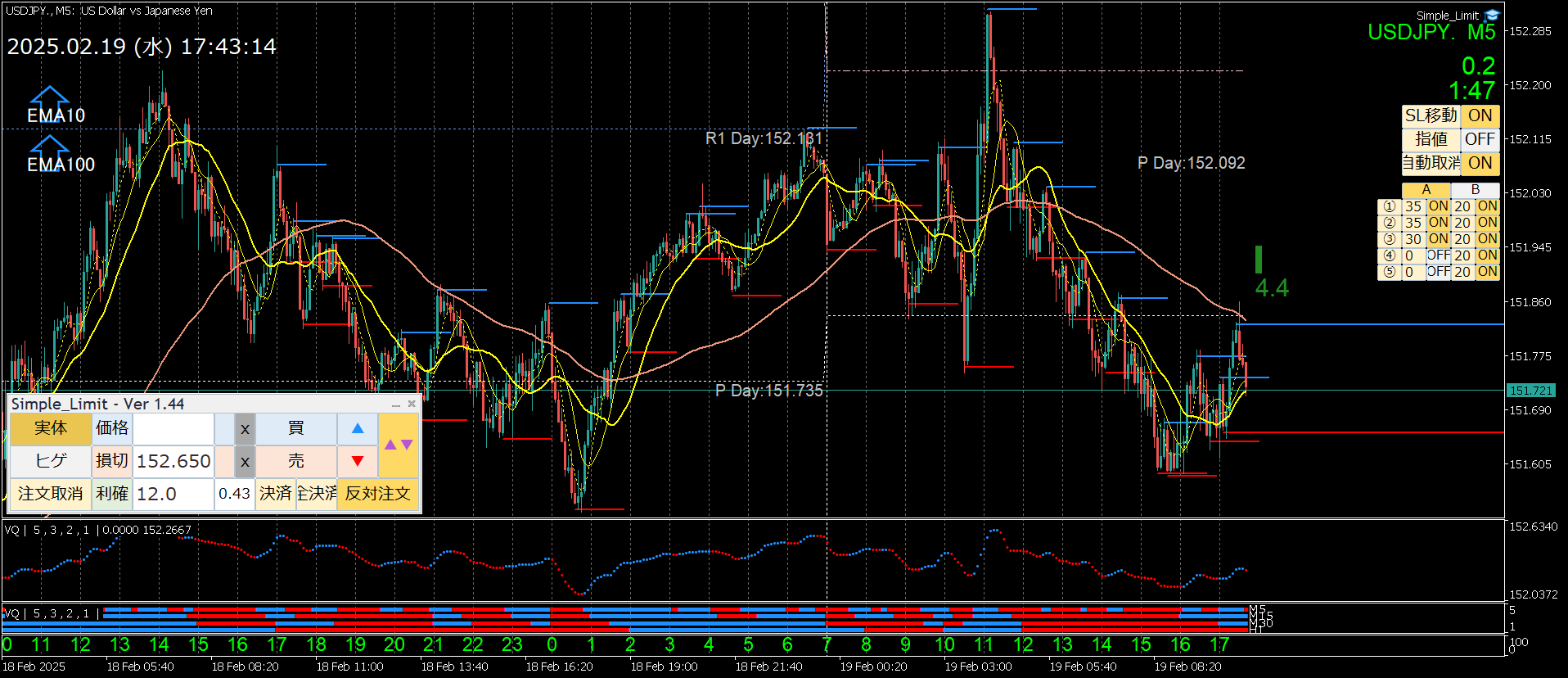Click the EMA100 arrow icon
1568x678 pixels.
(50, 147)
